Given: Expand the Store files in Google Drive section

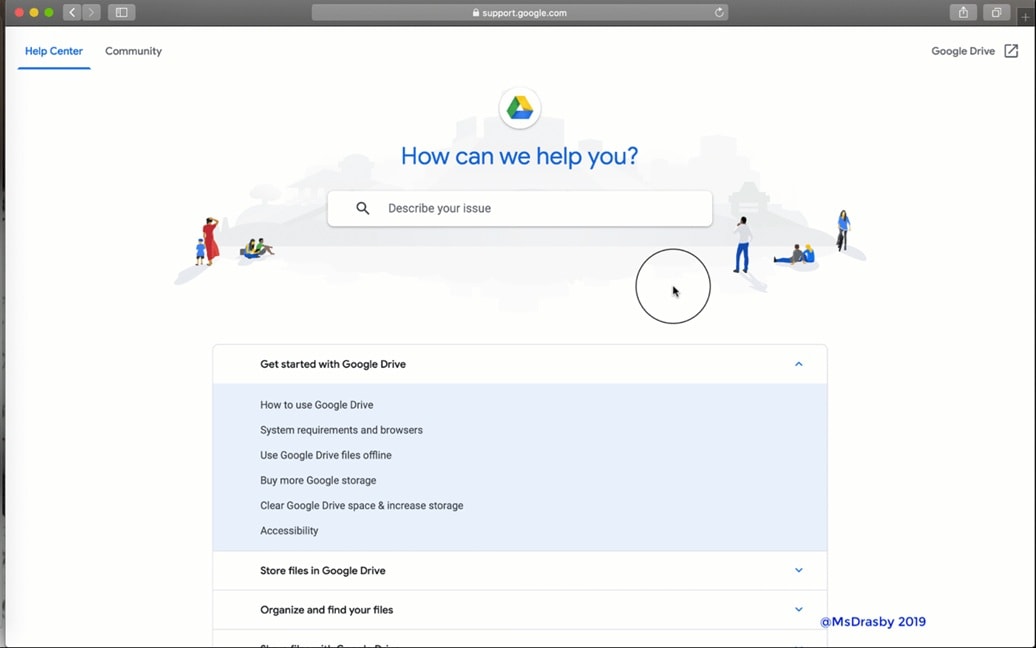Looking at the screenshot, I should 798,569.
